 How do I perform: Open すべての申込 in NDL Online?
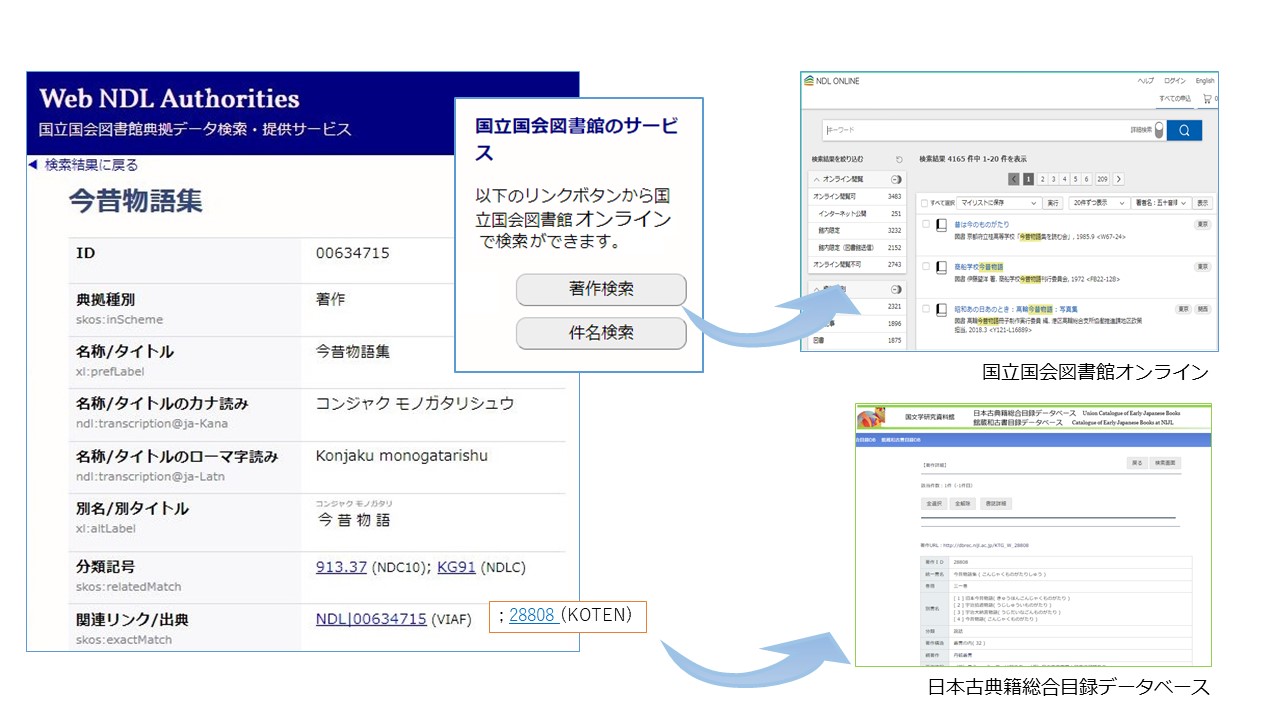pos(1175,99)
